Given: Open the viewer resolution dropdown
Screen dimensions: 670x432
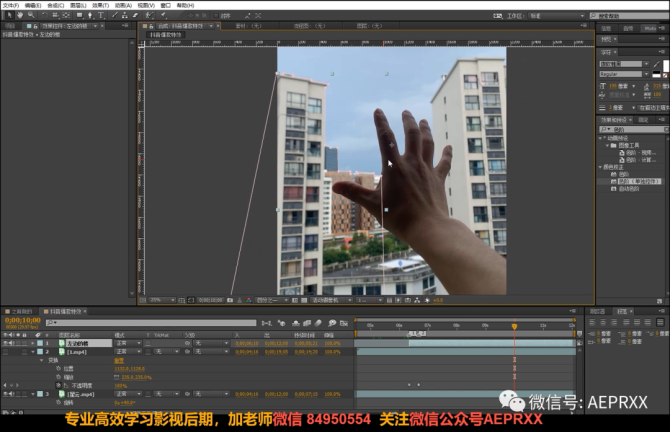Looking at the screenshot, I should click(272, 300).
